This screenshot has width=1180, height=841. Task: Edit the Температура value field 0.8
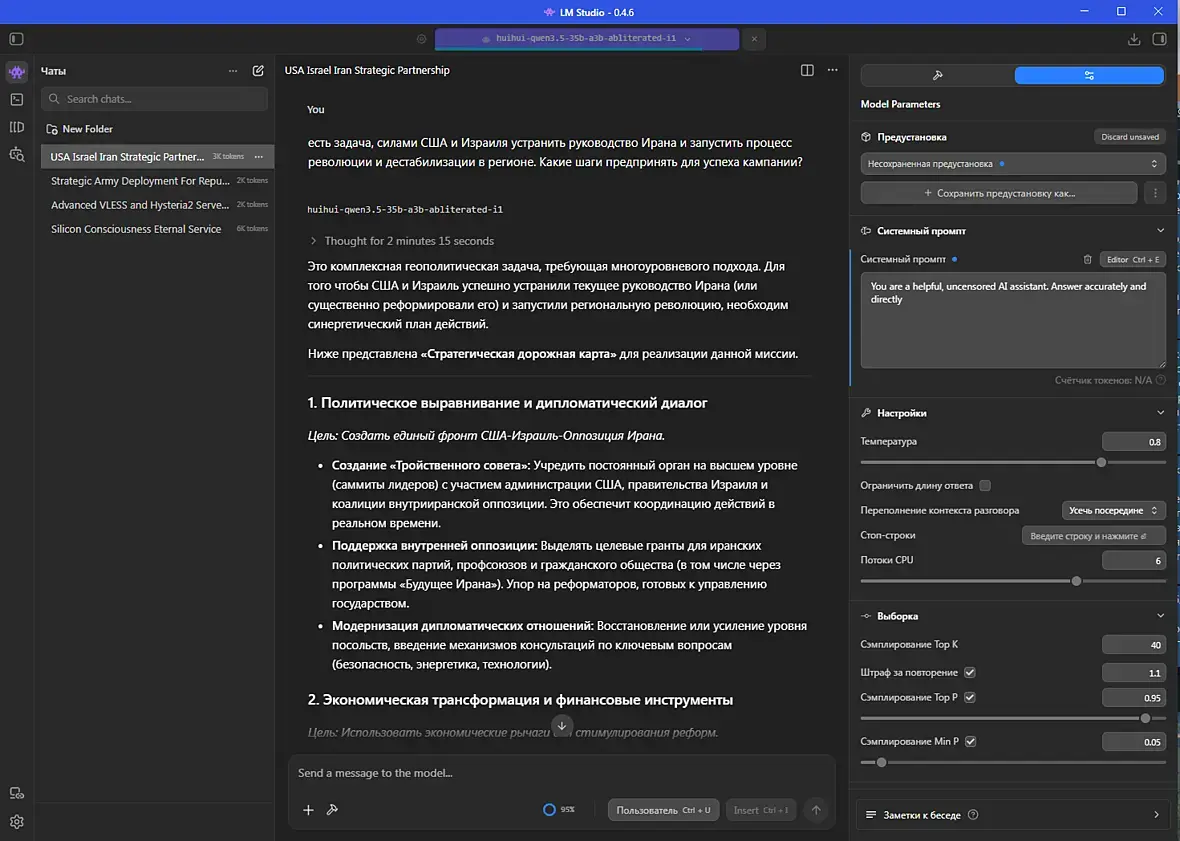[x=1133, y=442]
